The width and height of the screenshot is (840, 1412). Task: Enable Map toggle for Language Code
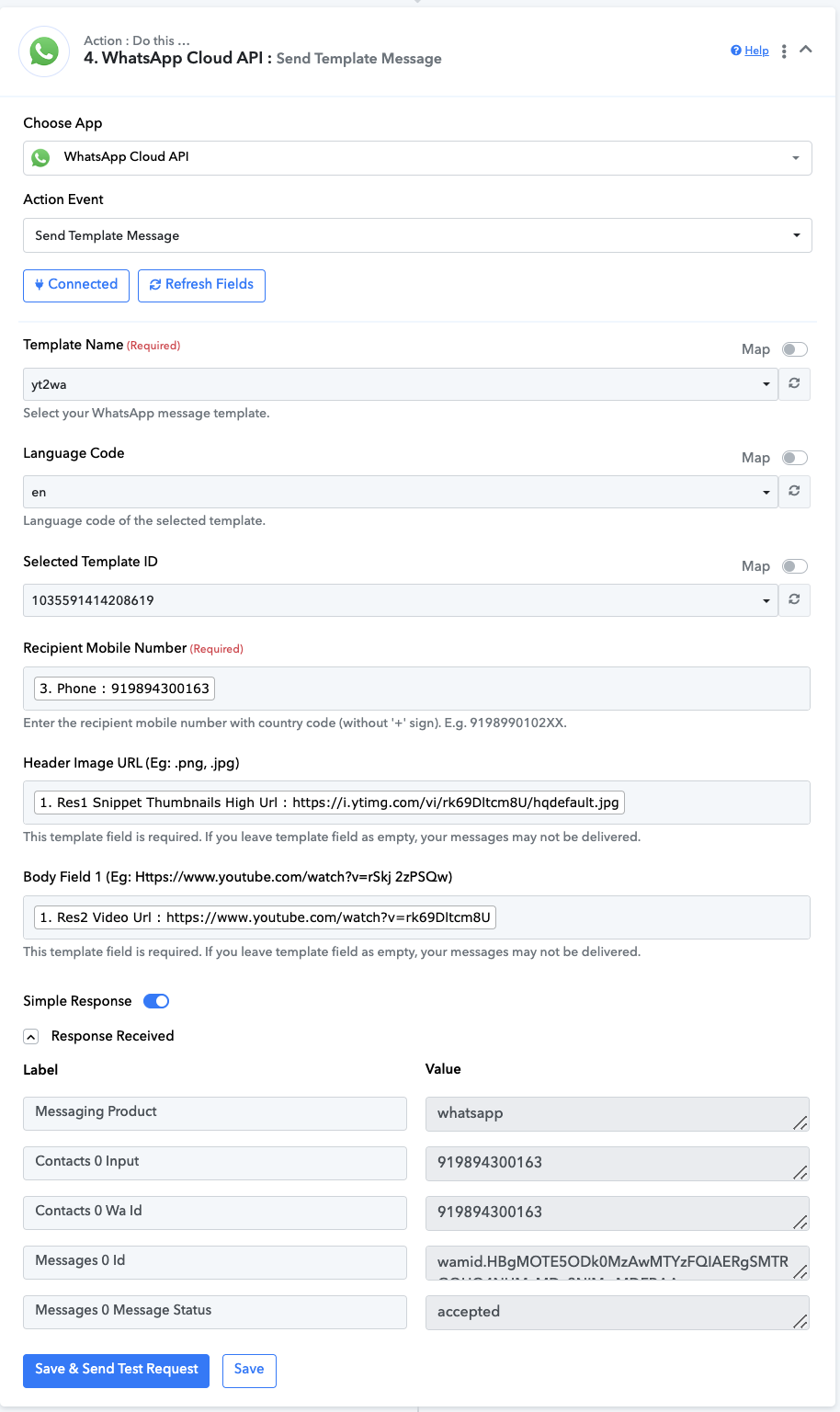coord(795,458)
